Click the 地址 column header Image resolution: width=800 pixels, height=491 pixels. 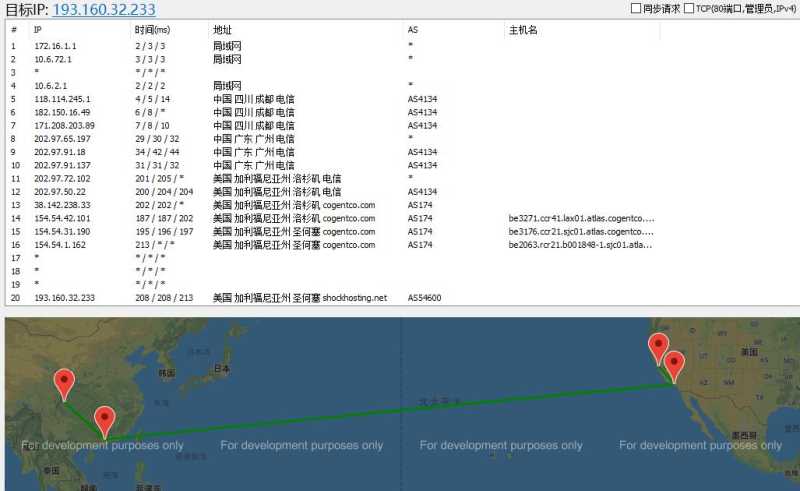[x=222, y=30]
